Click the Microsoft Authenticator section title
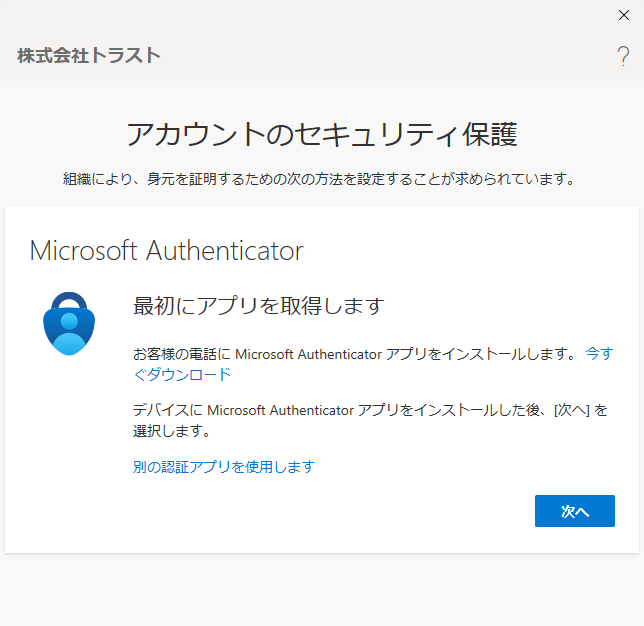The image size is (644, 626). tap(166, 251)
